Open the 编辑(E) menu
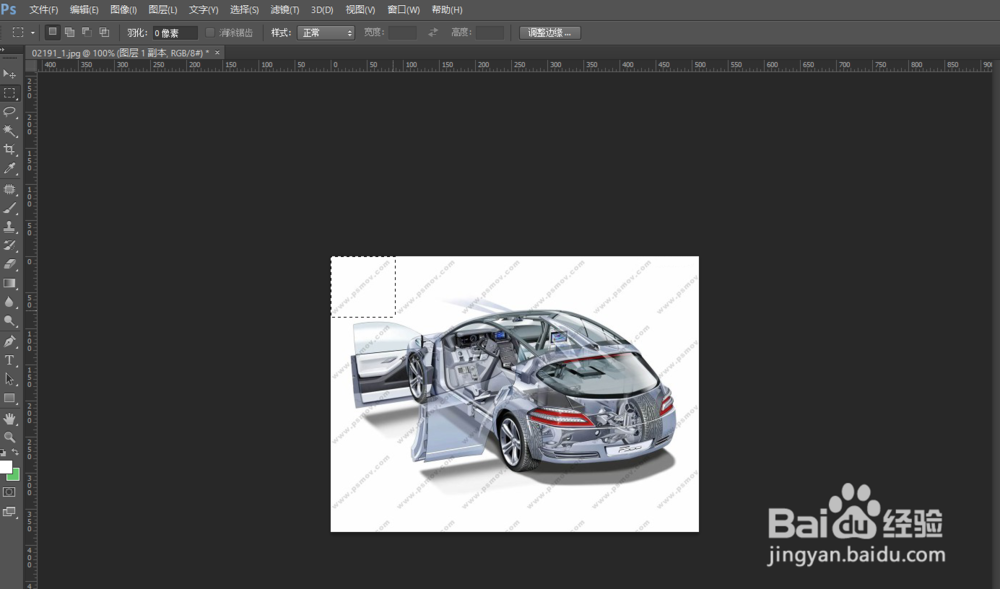The image size is (1000, 589). [84, 10]
